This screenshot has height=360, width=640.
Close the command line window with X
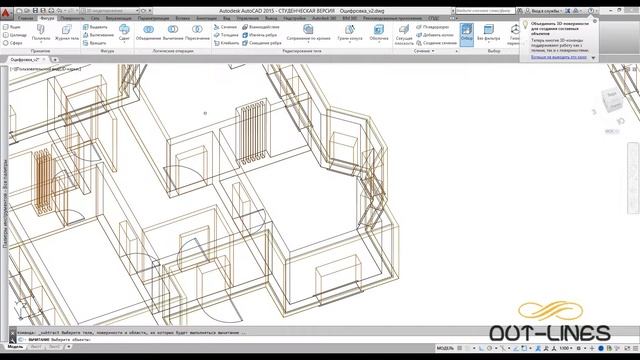click(x=13, y=333)
